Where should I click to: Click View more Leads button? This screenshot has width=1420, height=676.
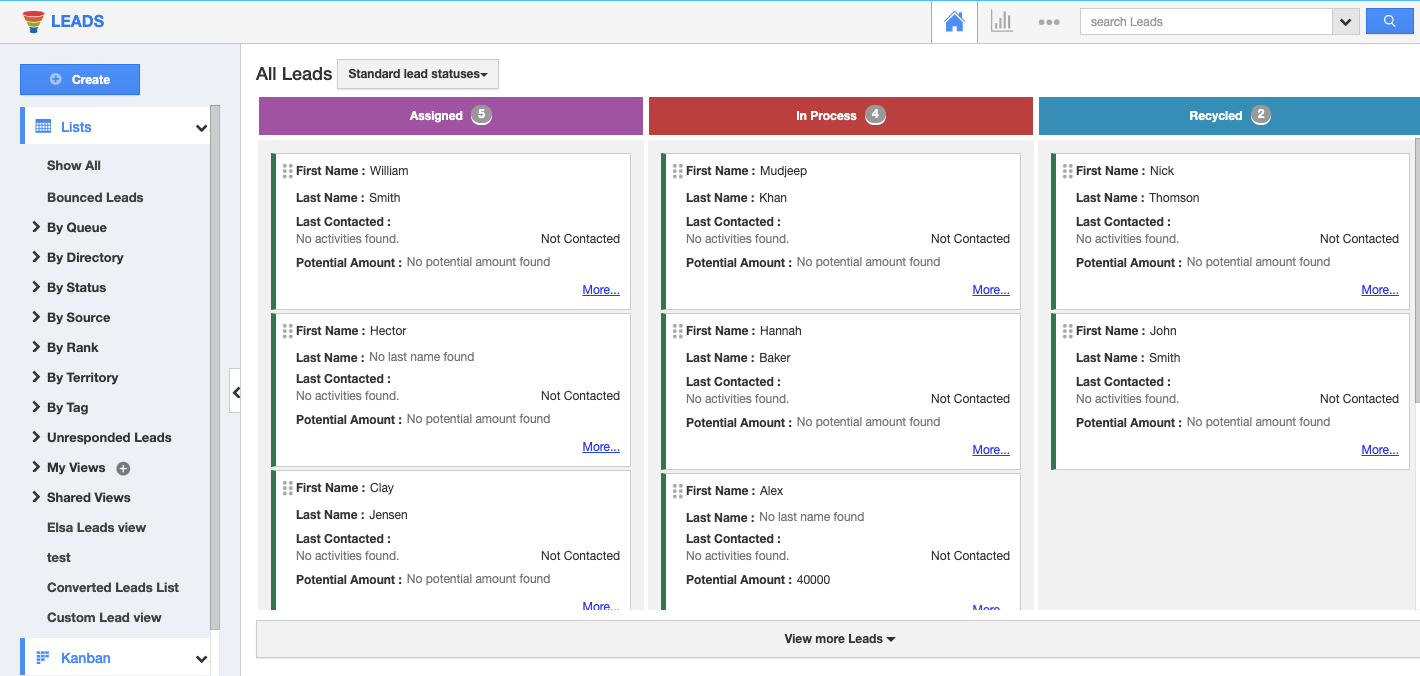(x=838, y=639)
